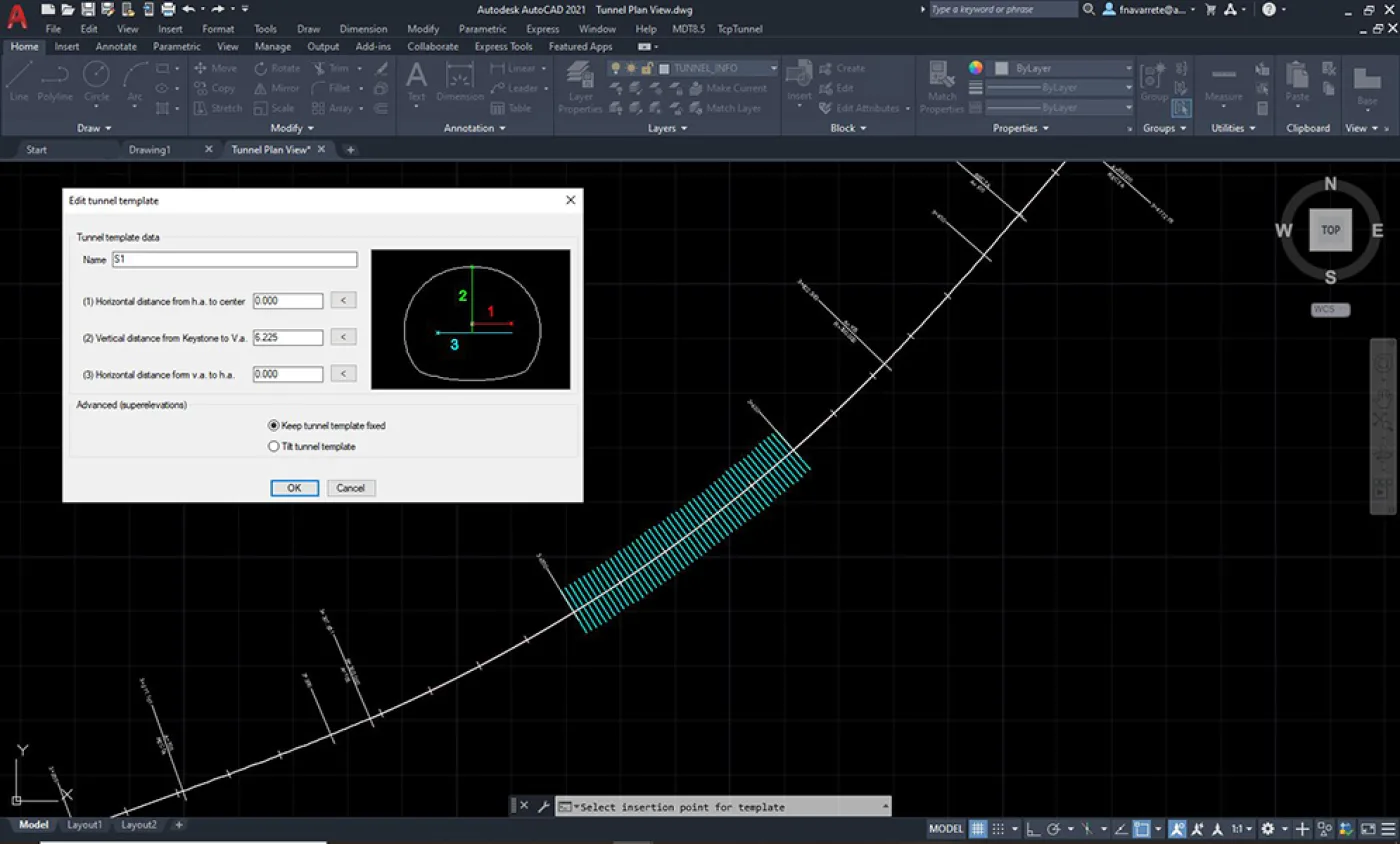Select Tilt tunnel template option
Image resolution: width=1400 pixels, height=844 pixels.
pyautogui.click(x=312, y=446)
